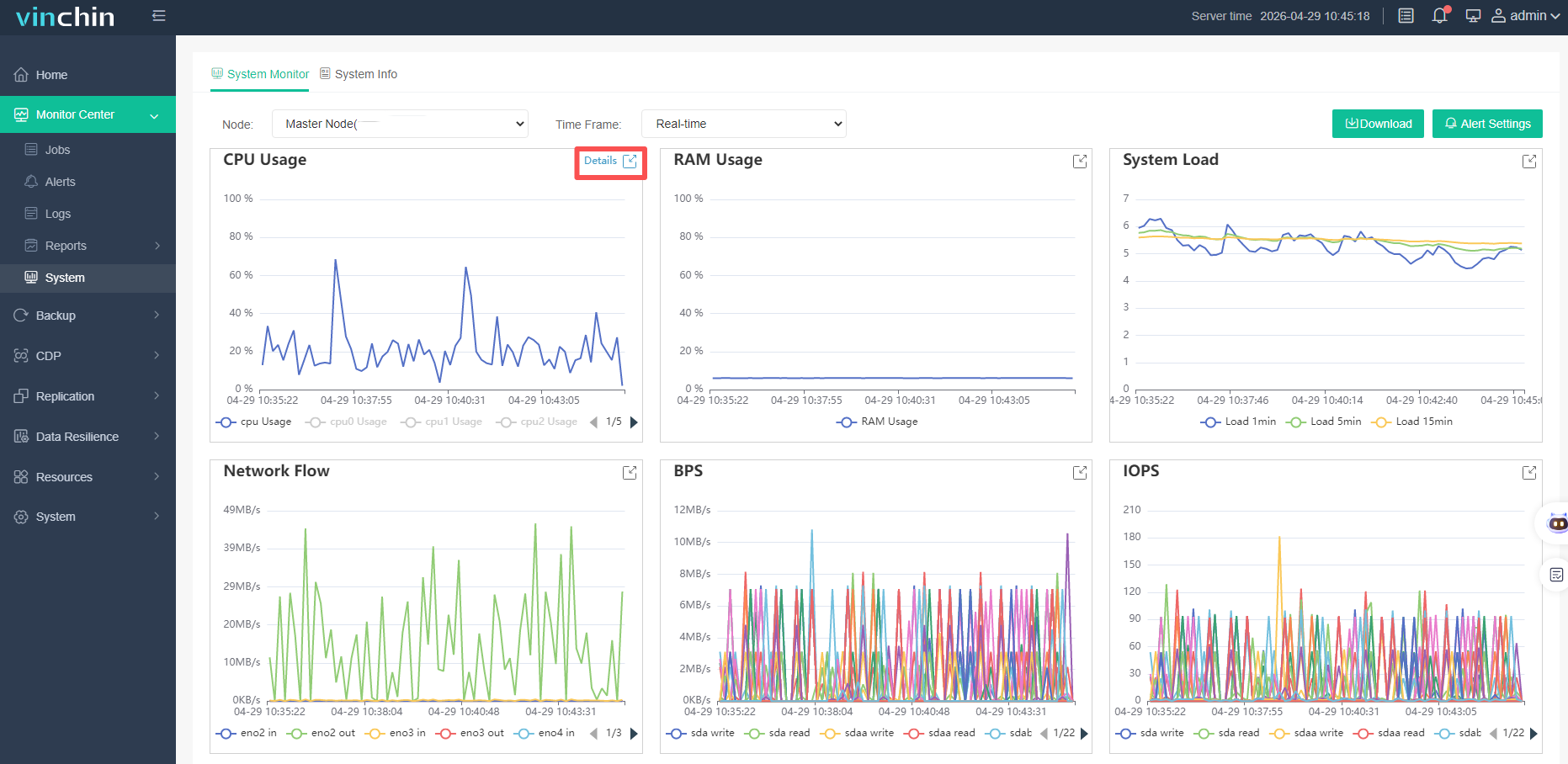Image resolution: width=1568 pixels, height=764 pixels.
Task: Click the task list icon in the header
Action: point(1406,16)
